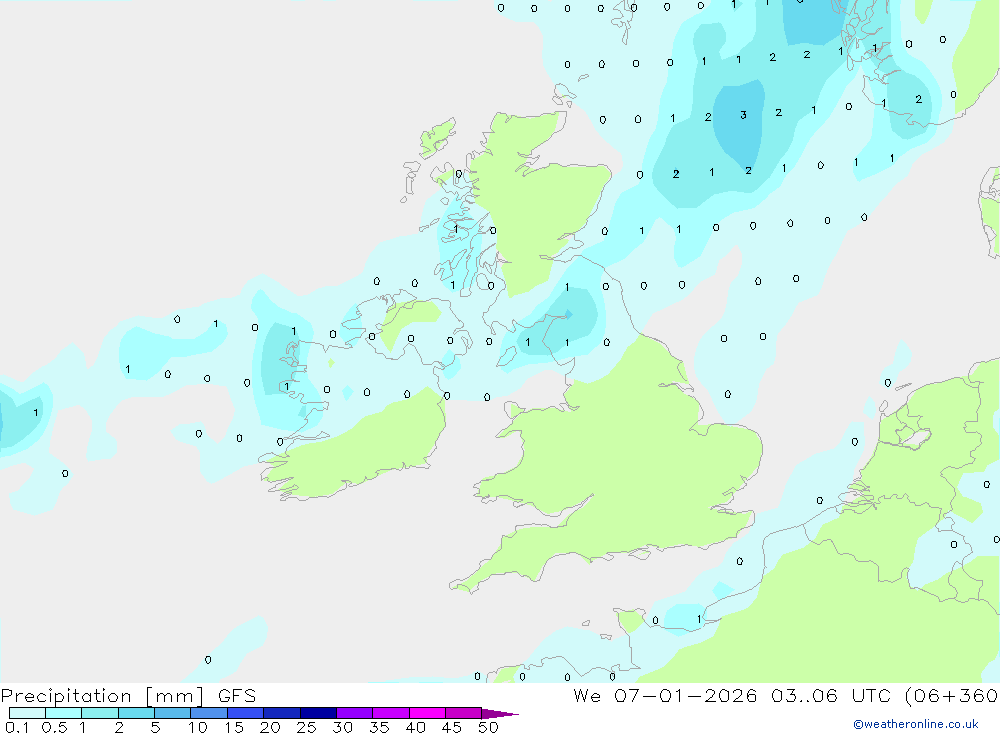The height and width of the screenshot is (733, 1000).
Task: Click the 1–2 mm legend swatch
Action: tap(100, 713)
